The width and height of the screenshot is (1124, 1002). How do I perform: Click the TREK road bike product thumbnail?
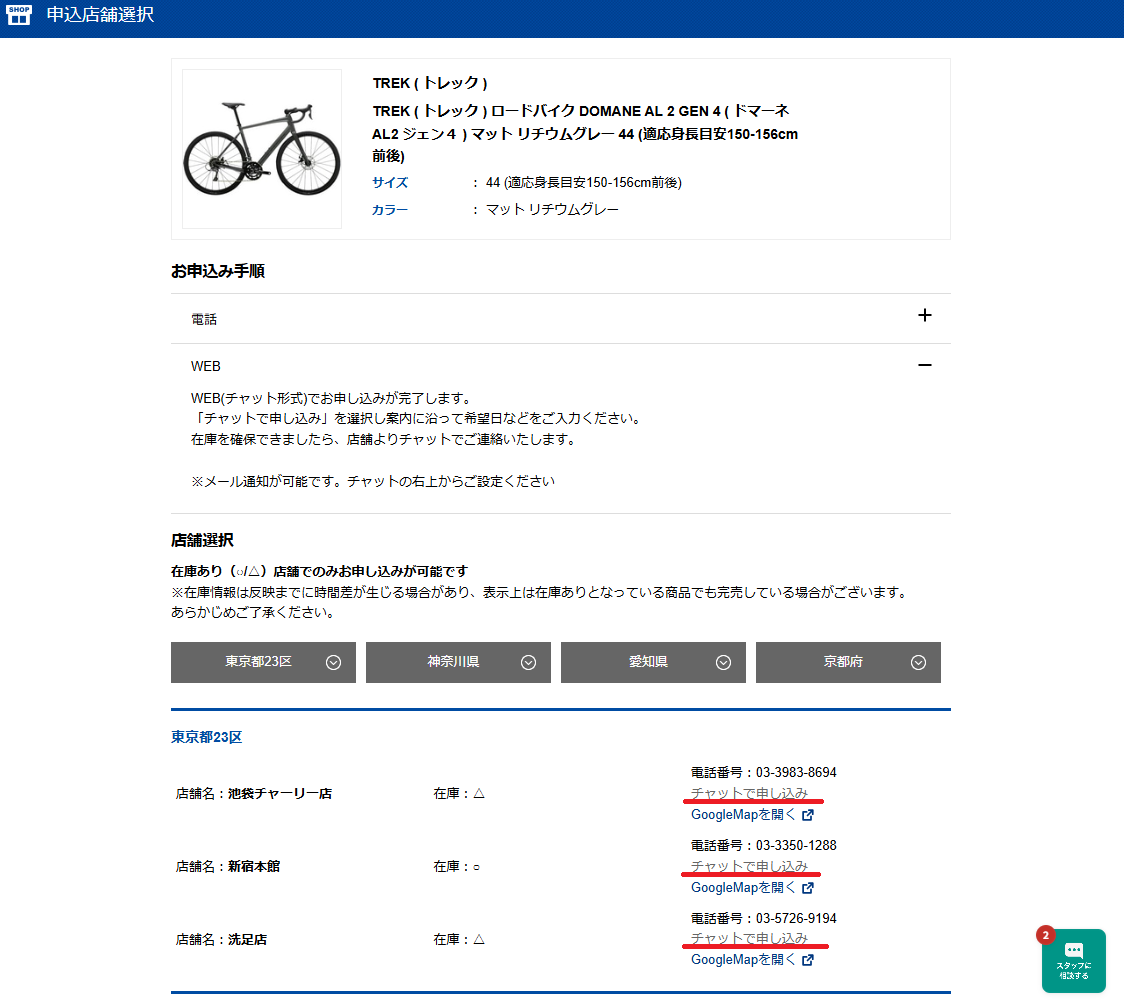tap(262, 149)
